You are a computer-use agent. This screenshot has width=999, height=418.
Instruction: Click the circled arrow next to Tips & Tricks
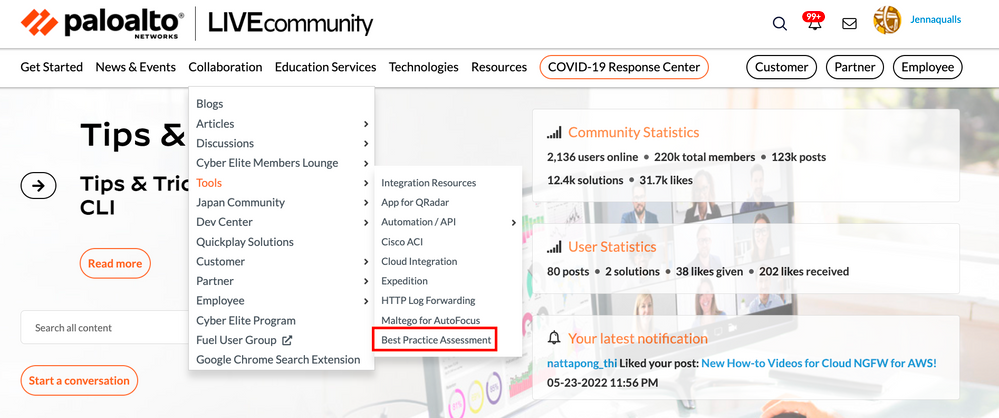click(38, 186)
